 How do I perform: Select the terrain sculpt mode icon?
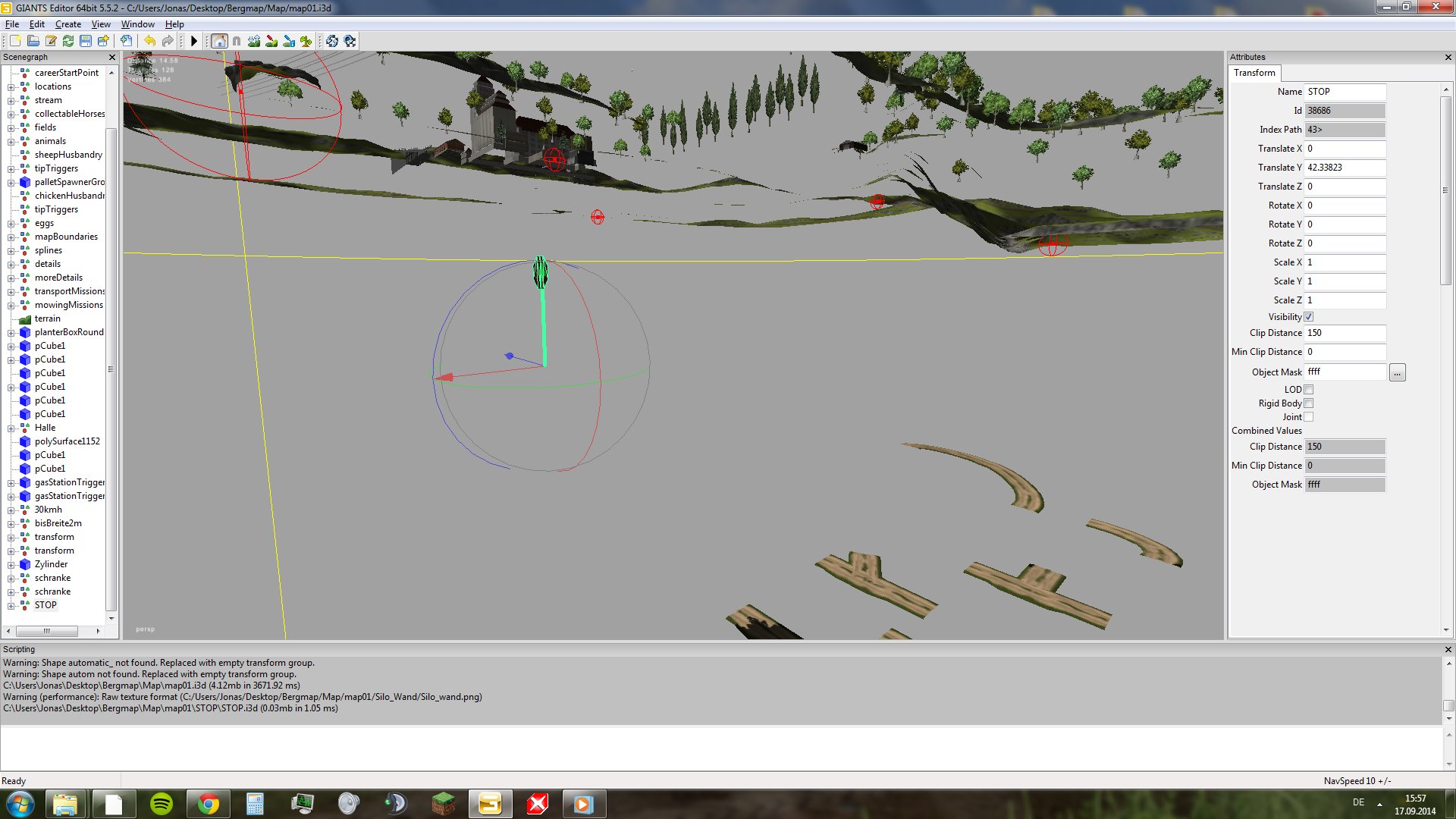pos(254,41)
